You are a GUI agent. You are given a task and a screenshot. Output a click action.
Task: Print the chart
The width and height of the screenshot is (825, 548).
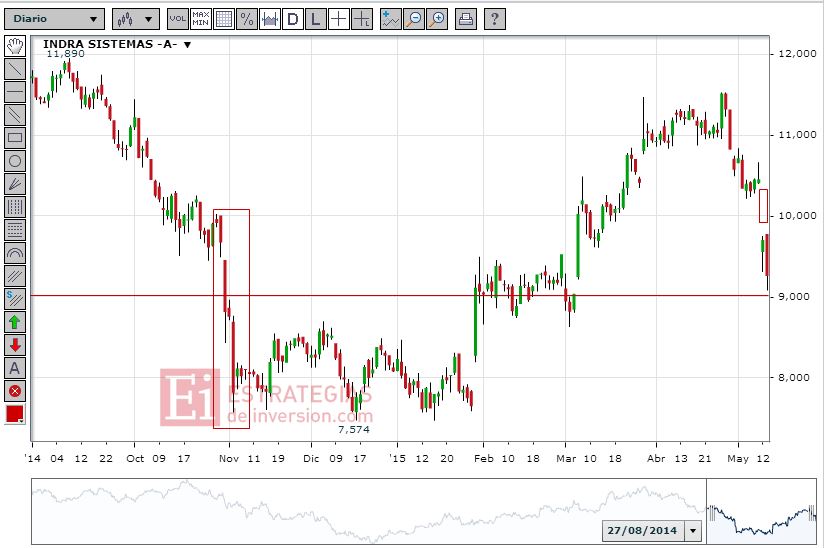coord(466,19)
